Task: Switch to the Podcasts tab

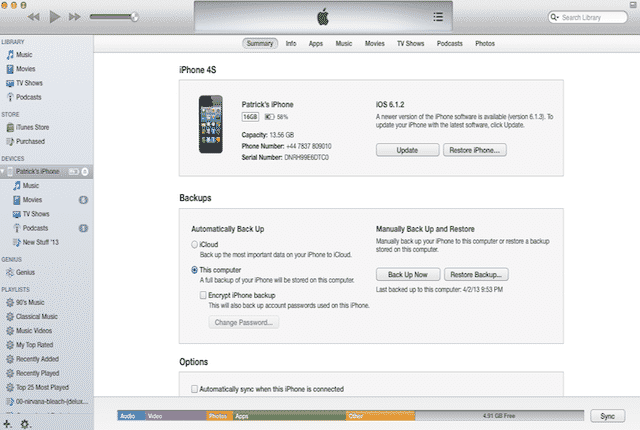Action: (x=449, y=43)
